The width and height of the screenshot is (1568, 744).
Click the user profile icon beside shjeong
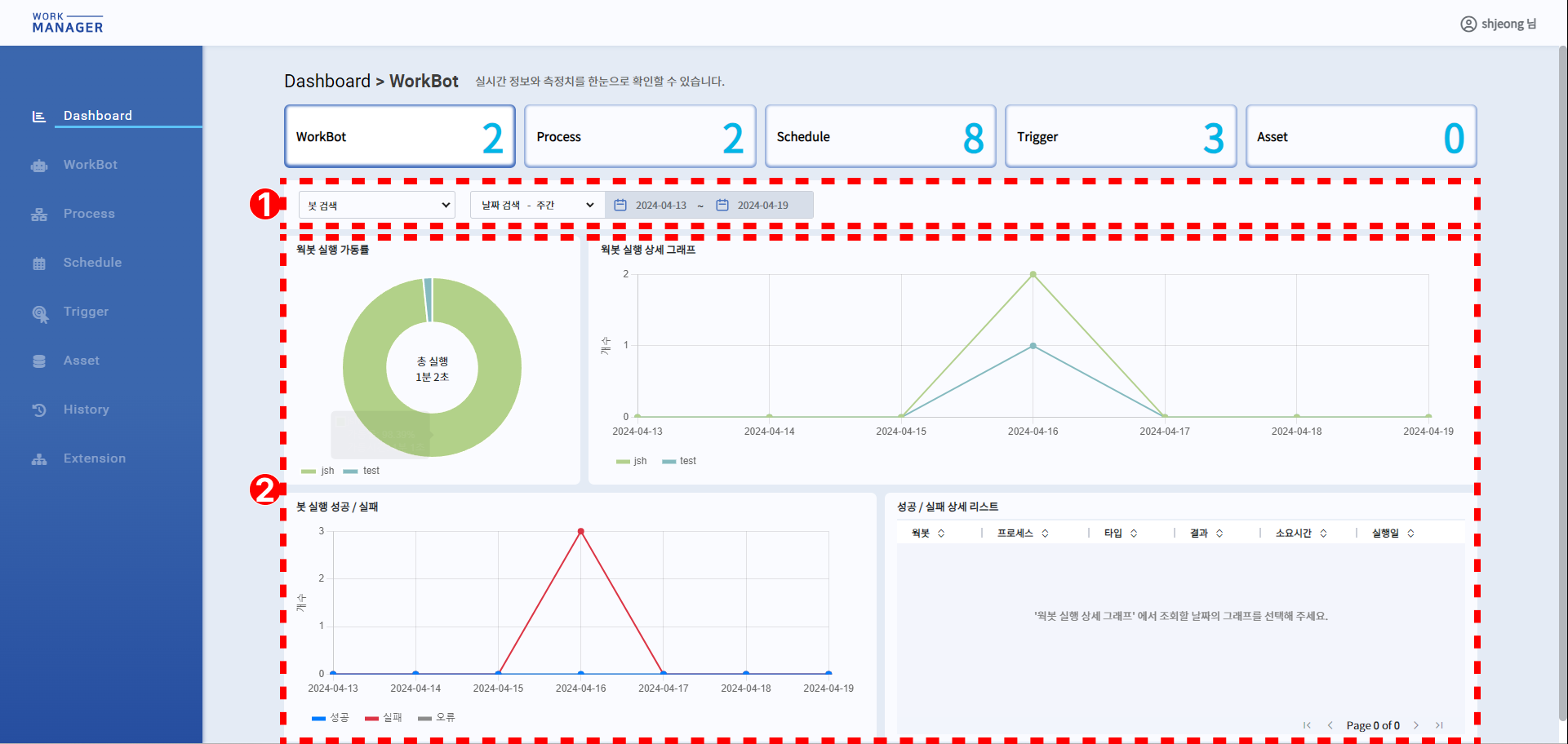pyautogui.click(x=1468, y=24)
